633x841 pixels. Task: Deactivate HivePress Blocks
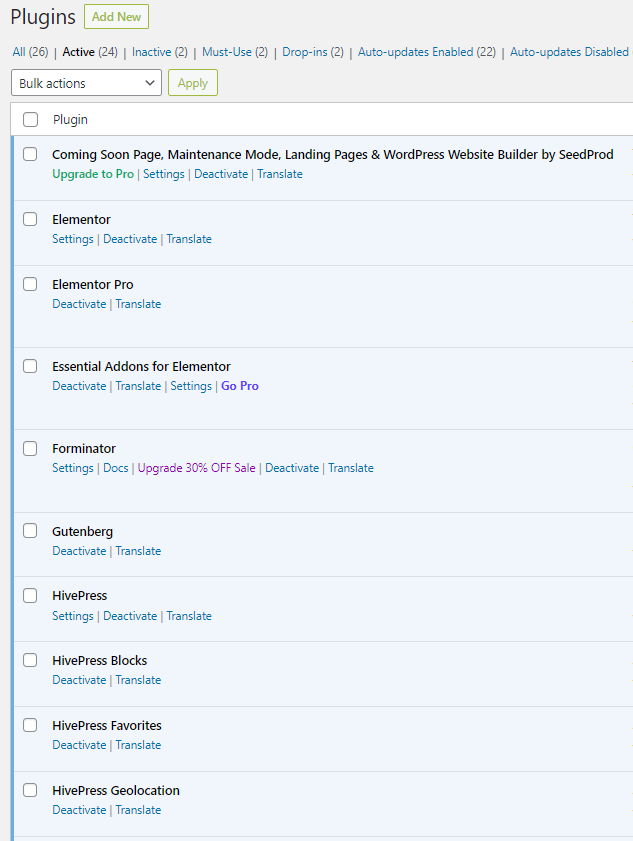[x=79, y=680]
